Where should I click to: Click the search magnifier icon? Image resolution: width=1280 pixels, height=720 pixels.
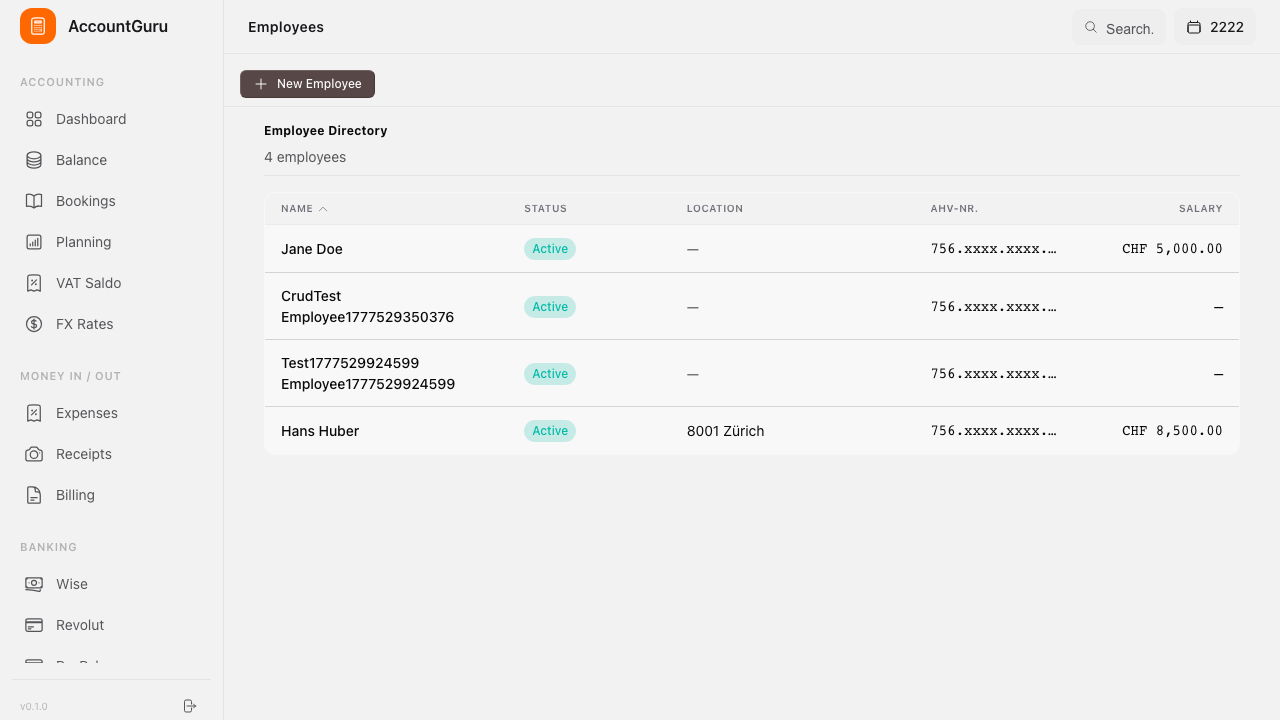1091,27
